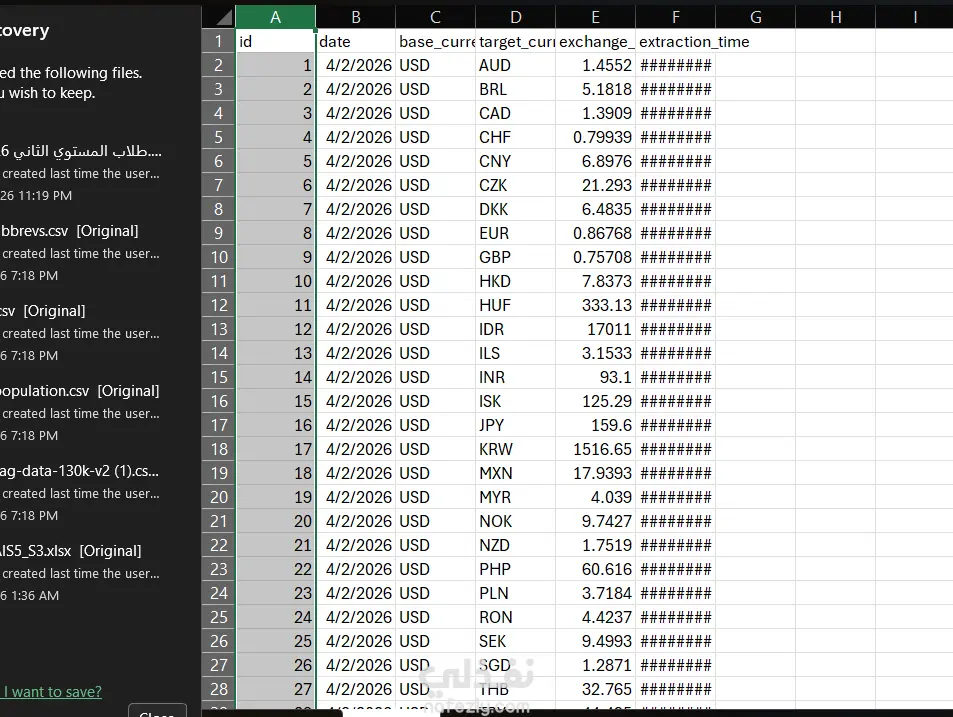Click exchange rate cell 1.4552

point(596,65)
